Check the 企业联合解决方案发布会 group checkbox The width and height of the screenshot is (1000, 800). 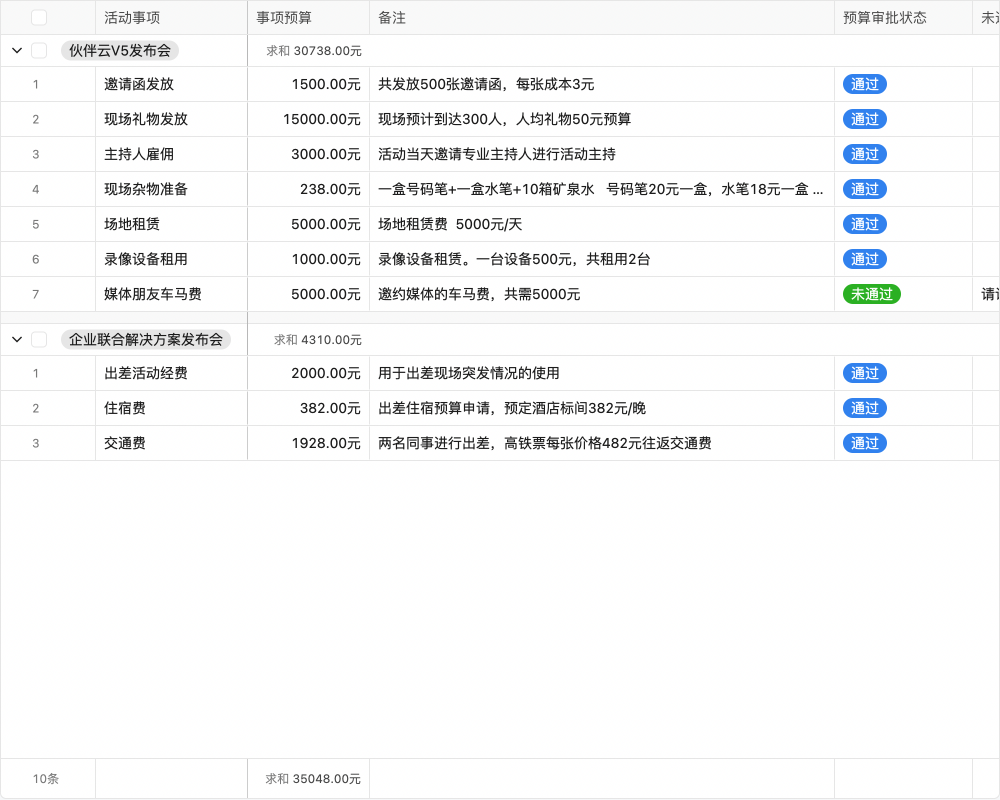39,339
